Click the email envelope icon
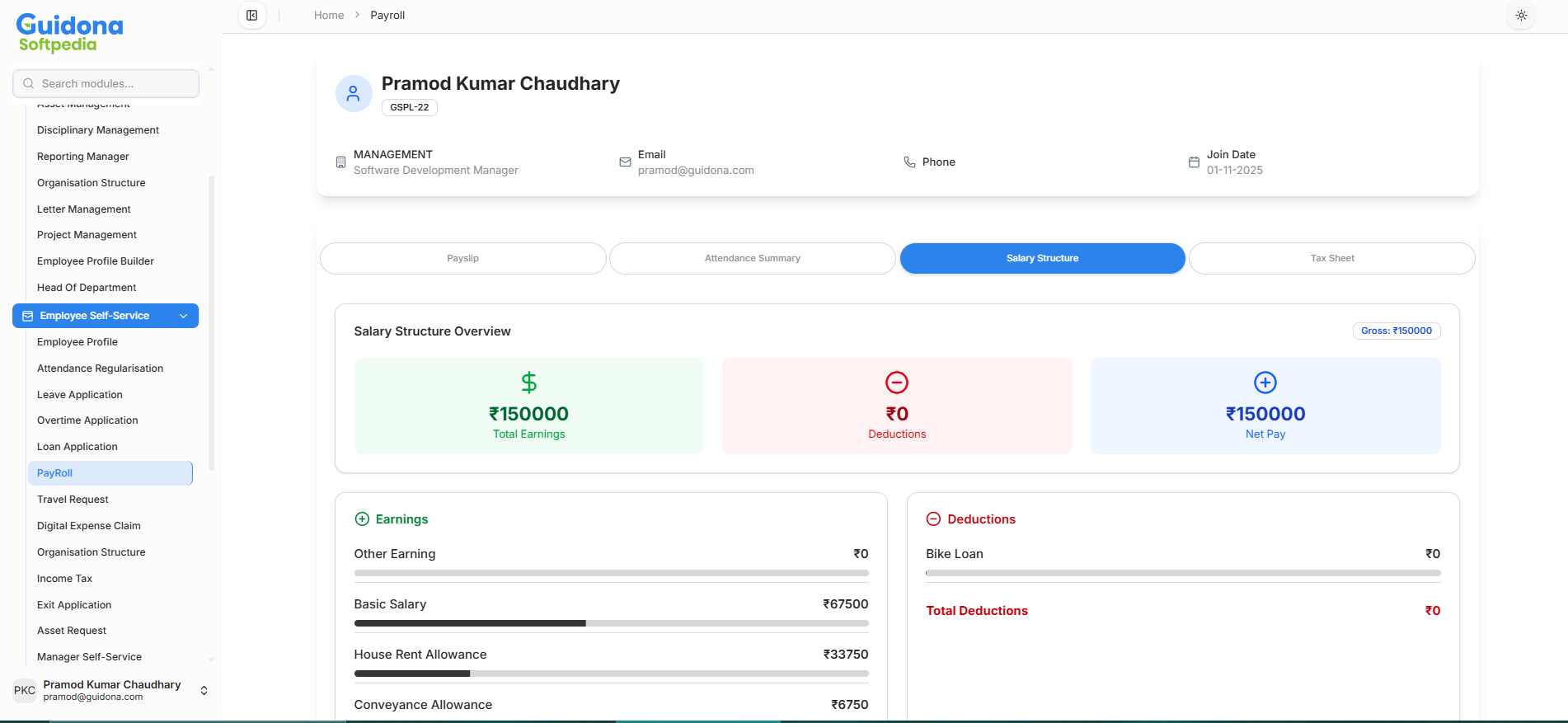 coord(625,162)
